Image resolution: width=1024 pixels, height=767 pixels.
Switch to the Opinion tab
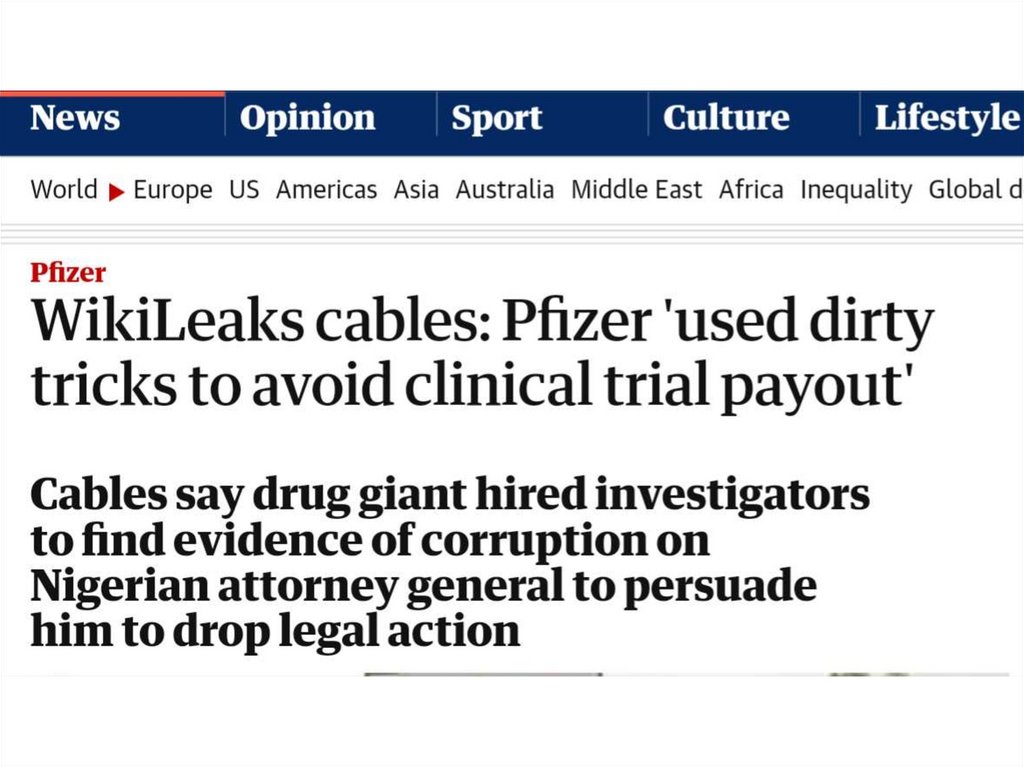308,118
